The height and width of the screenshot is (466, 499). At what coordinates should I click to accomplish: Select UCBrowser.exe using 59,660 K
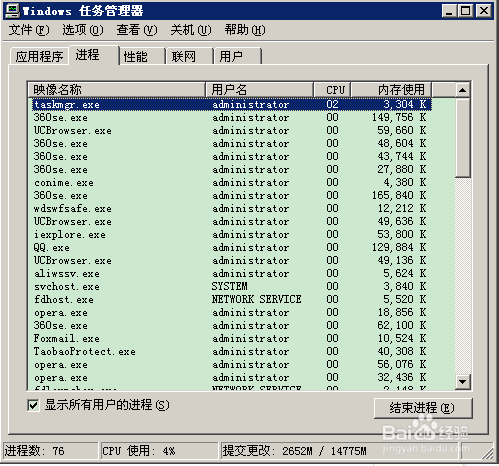click(x=232, y=130)
